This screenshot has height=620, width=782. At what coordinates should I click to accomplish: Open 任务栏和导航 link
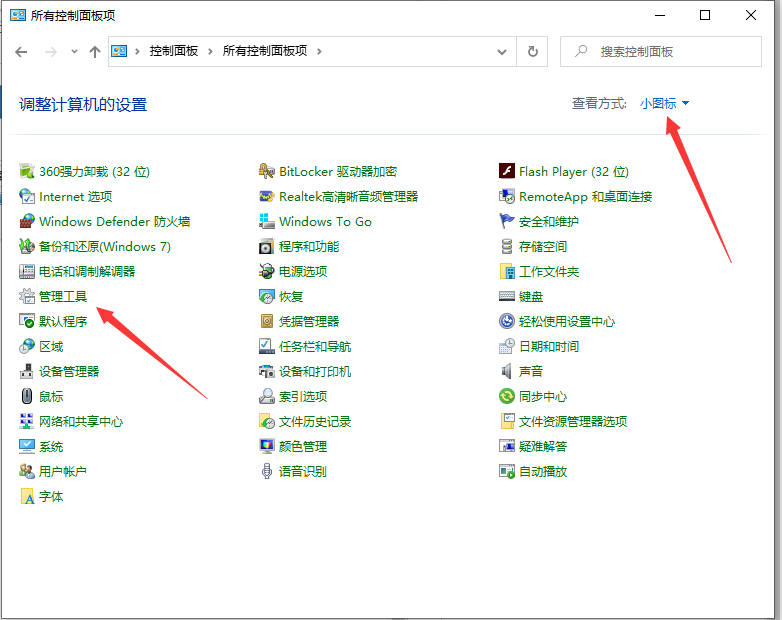[x=315, y=346]
